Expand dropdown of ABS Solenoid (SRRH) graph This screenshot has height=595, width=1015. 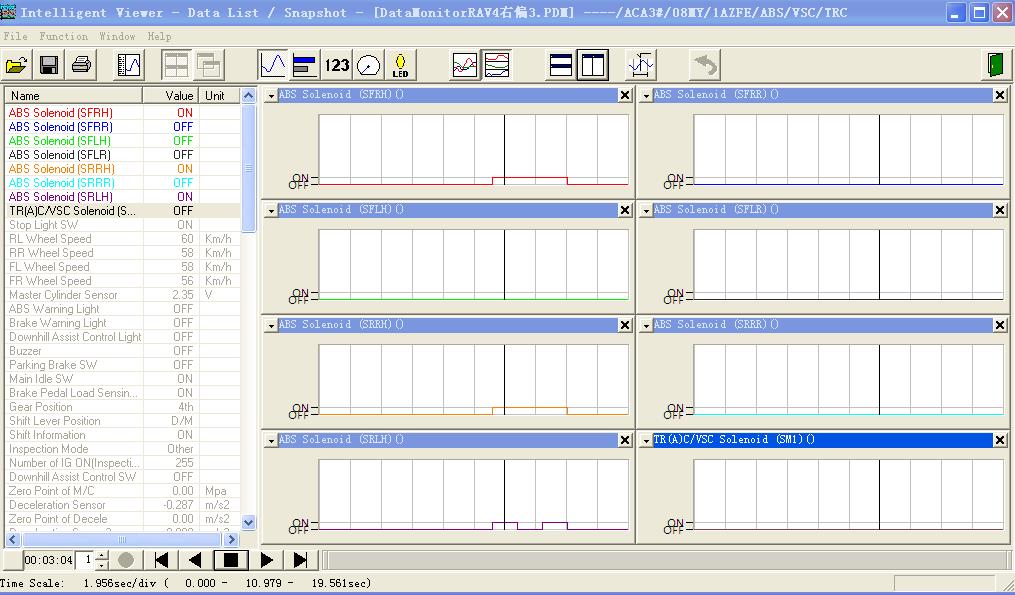271,326
